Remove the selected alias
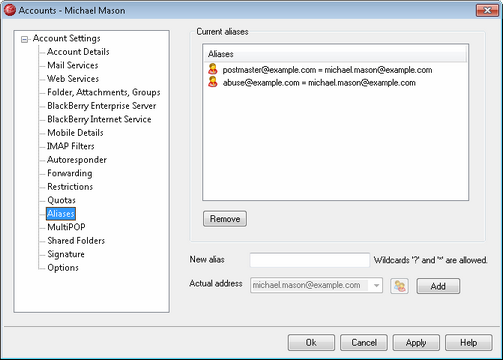503x360 pixels. point(225,219)
